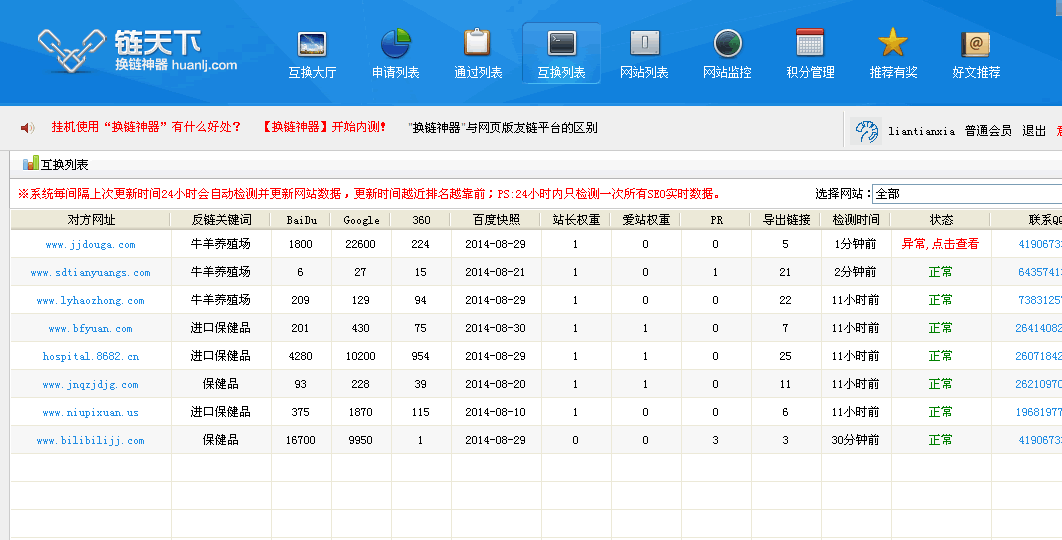
Task: Click the BaiDu value 16700 cell
Action: [301, 440]
